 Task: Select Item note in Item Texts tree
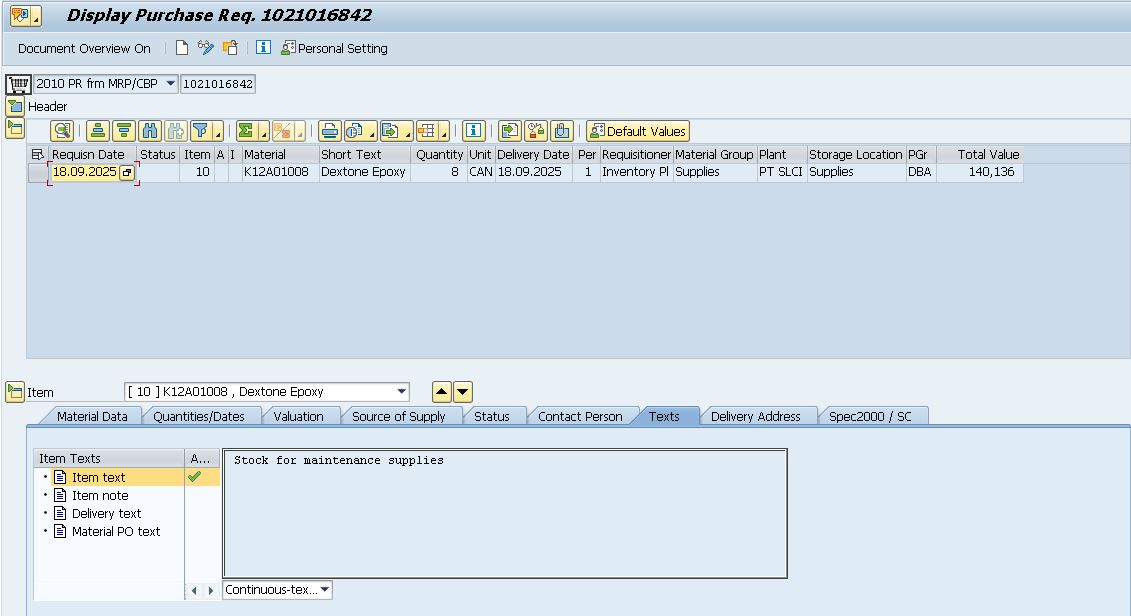(100, 495)
